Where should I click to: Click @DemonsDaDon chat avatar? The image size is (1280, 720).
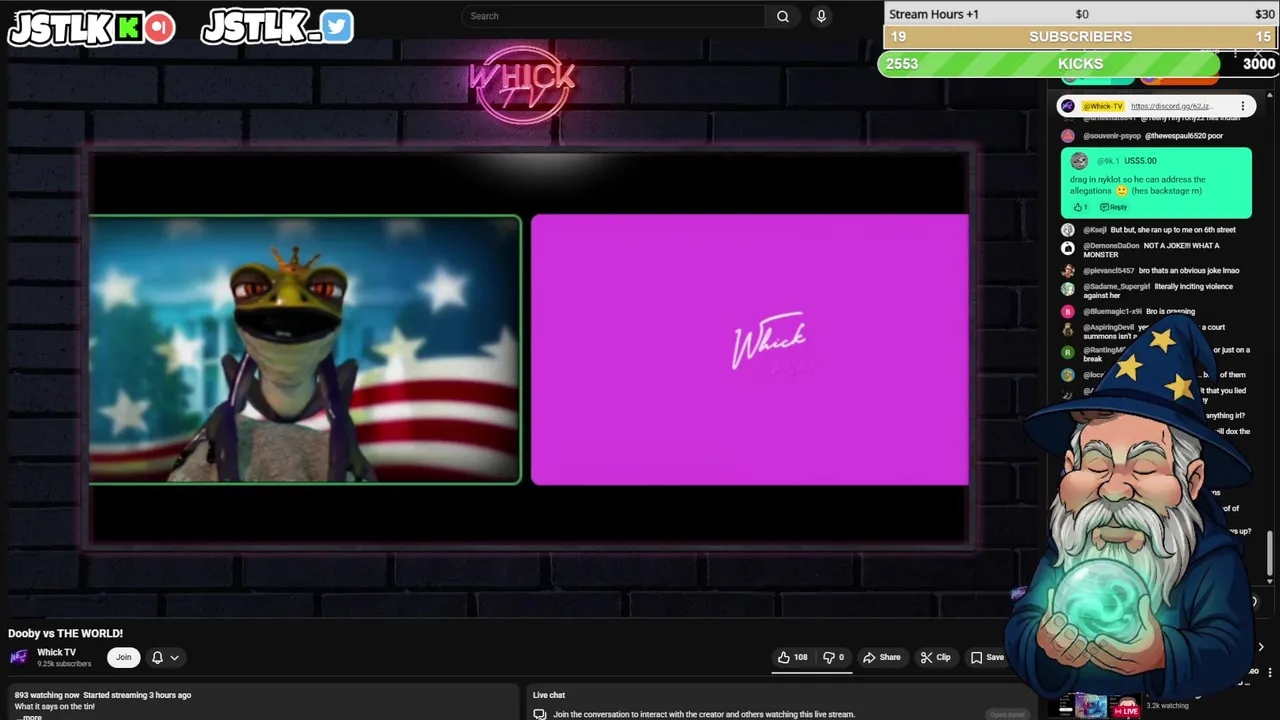pyautogui.click(x=1068, y=248)
